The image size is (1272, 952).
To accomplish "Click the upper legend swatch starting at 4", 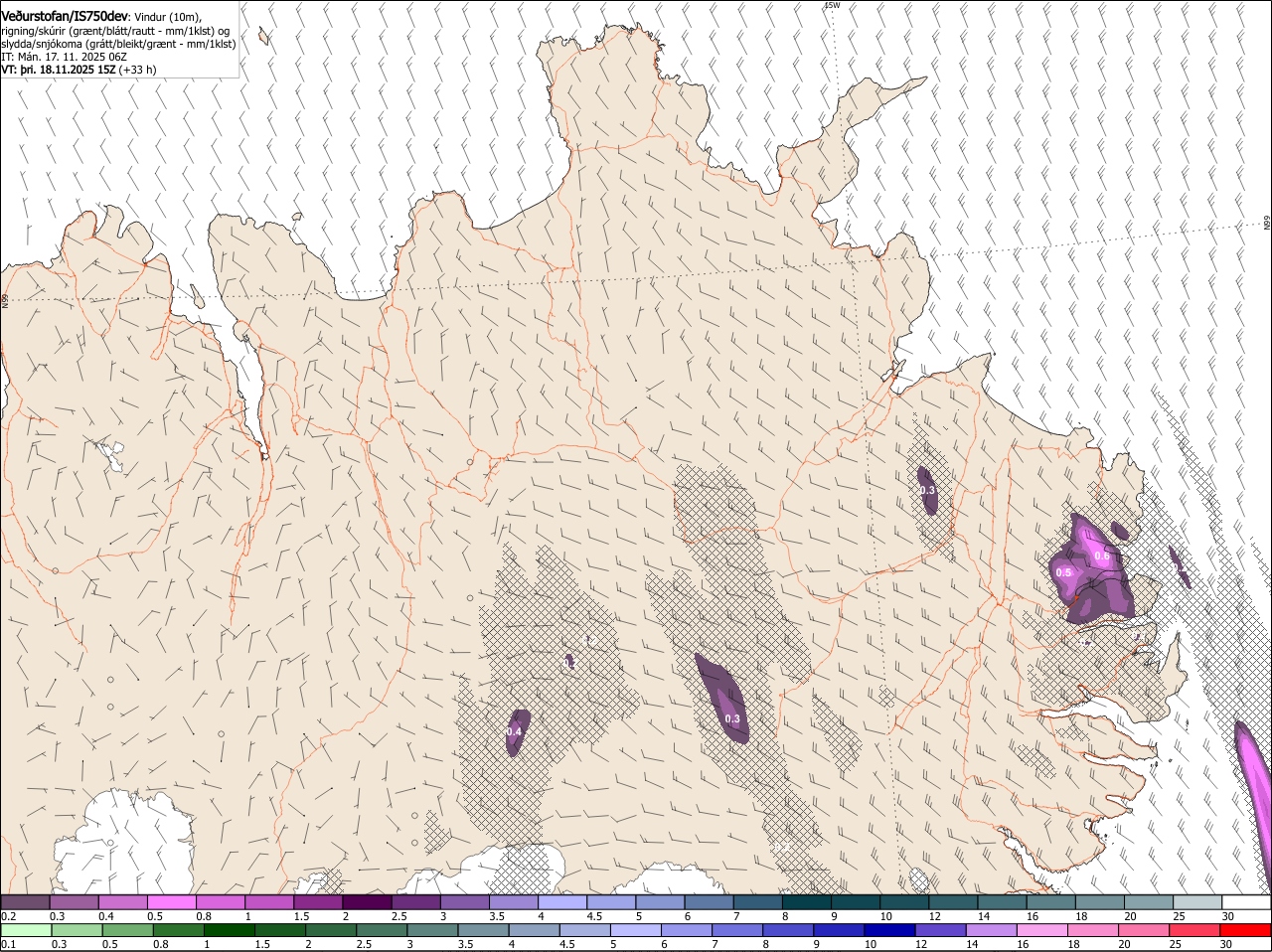I will [x=562, y=901].
